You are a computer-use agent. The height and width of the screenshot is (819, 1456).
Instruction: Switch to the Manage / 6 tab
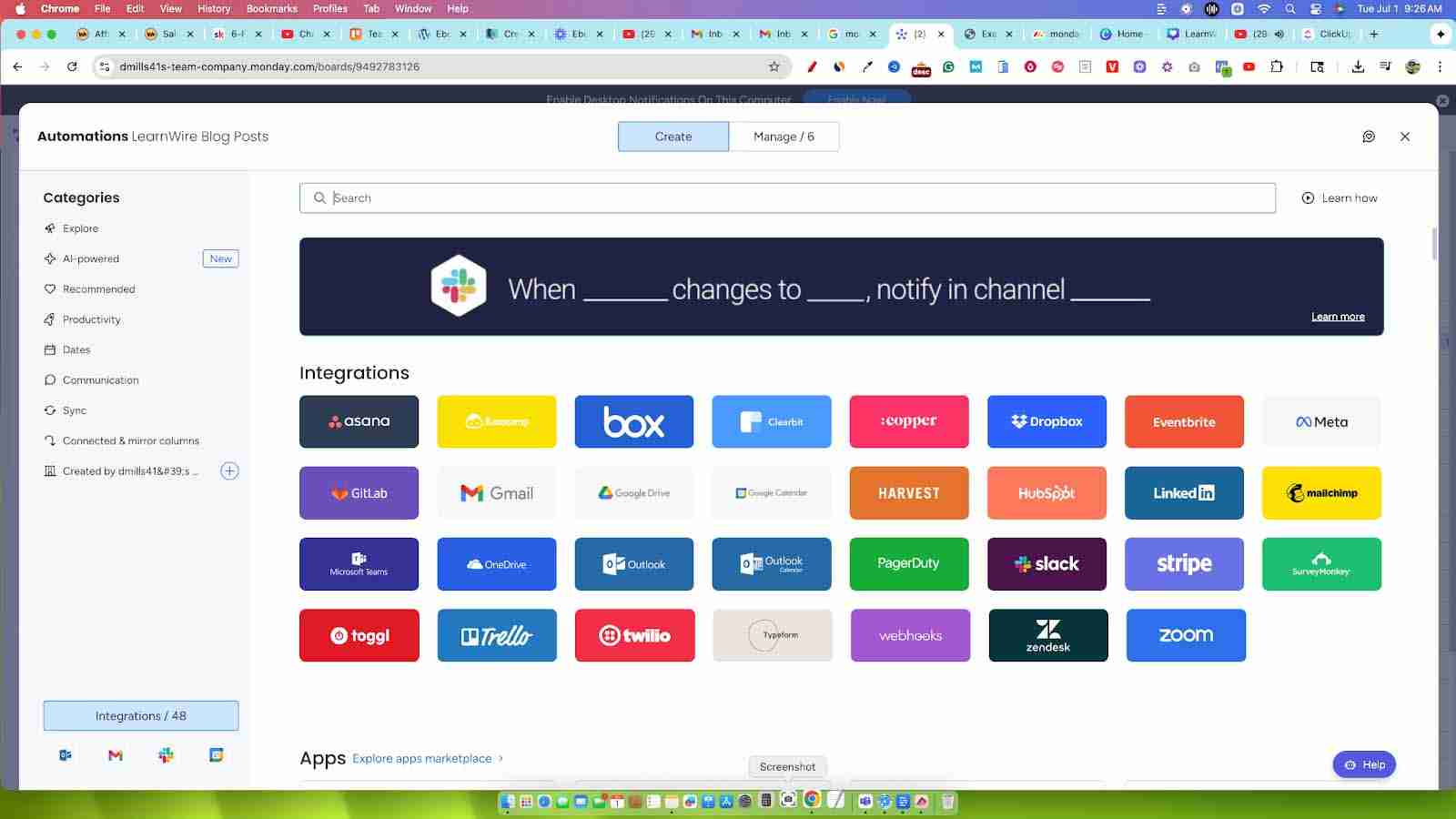pyautogui.click(x=784, y=136)
